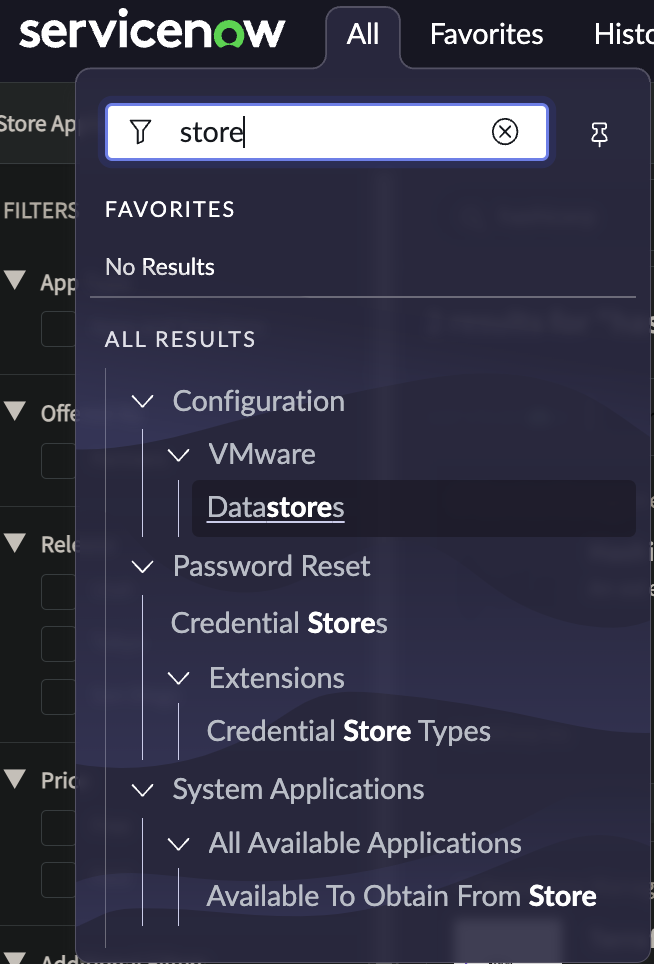The height and width of the screenshot is (964, 654).
Task: Click the ServiceNow logo
Action: coord(152,33)
